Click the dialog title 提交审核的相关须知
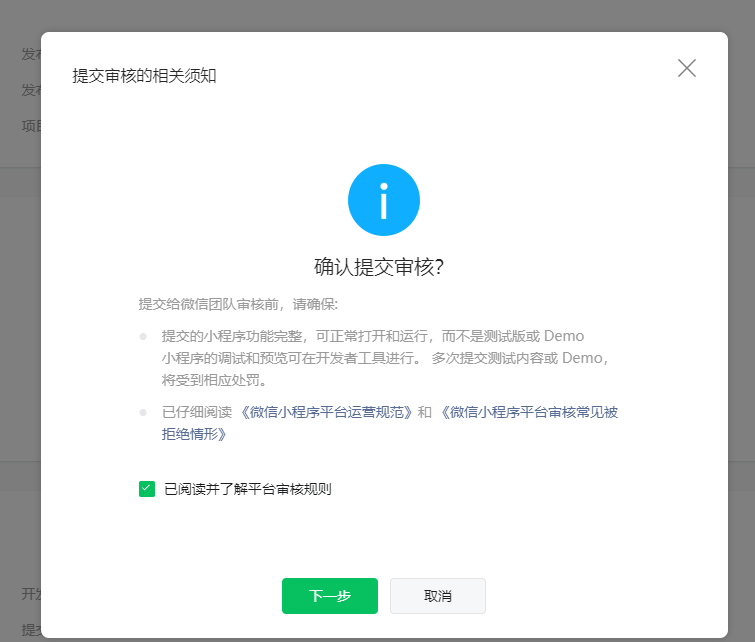Screen dimensions: 755x642 (144, 76)
